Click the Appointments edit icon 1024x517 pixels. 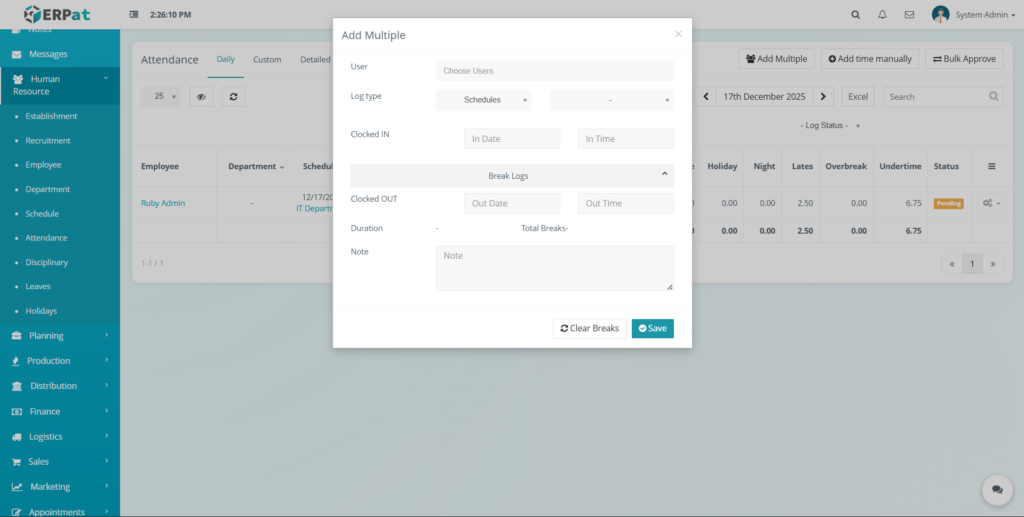coord(17,512)
